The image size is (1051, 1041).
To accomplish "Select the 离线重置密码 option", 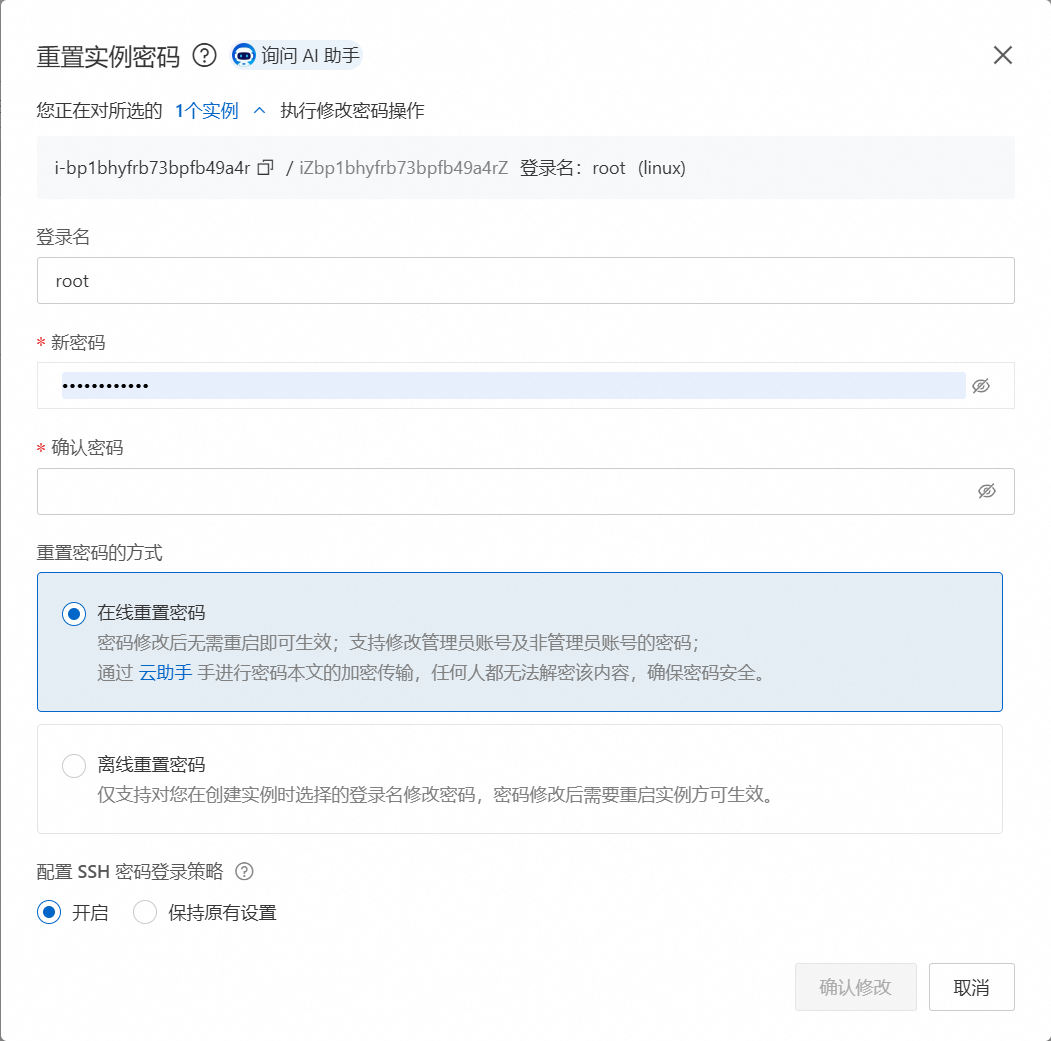I will (73, 765).
